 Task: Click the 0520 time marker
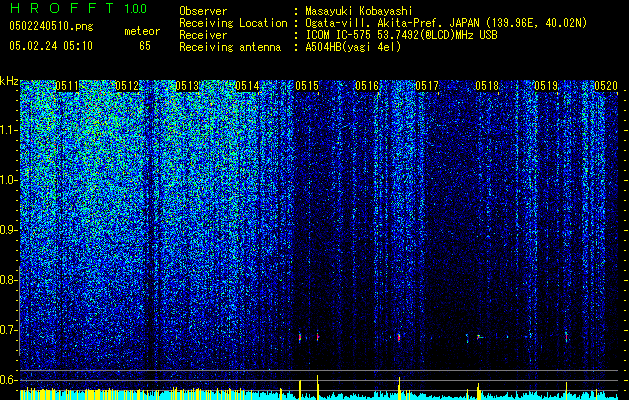(606, 86)
